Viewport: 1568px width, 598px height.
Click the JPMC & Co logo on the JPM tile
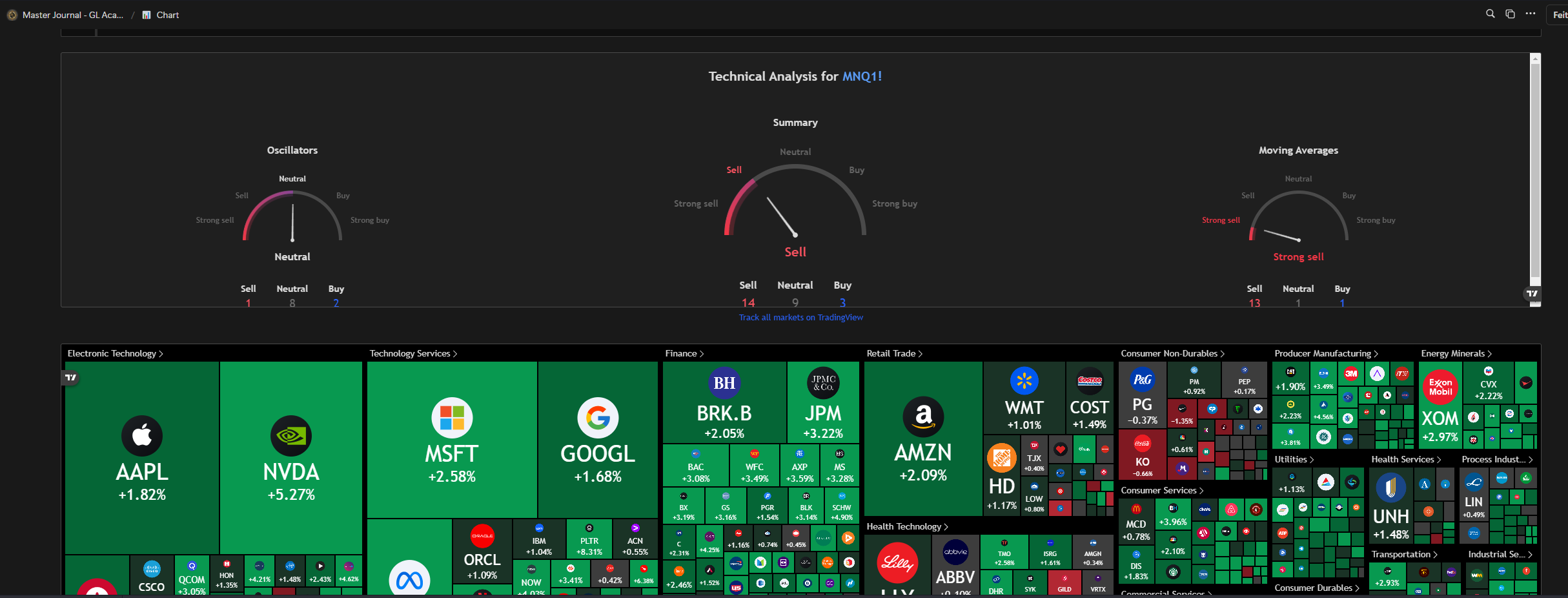tap(823, 383)
